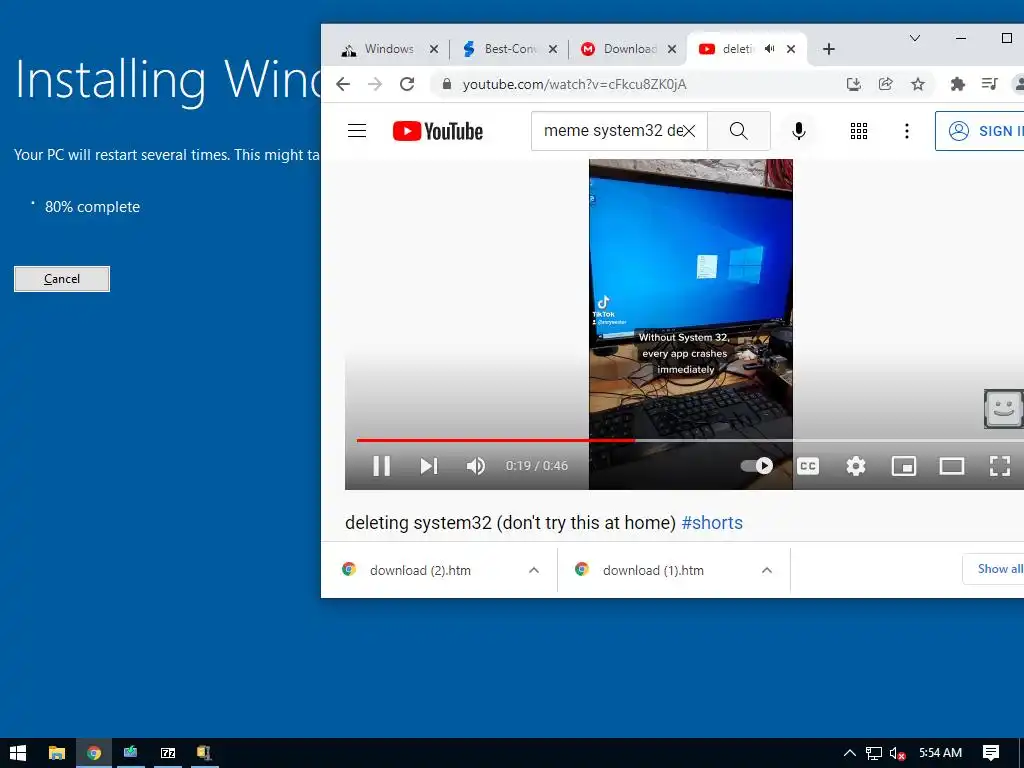Close the YouTube browser tab
This screenshot has height=768, width=1024.
(x=791, y=49)
